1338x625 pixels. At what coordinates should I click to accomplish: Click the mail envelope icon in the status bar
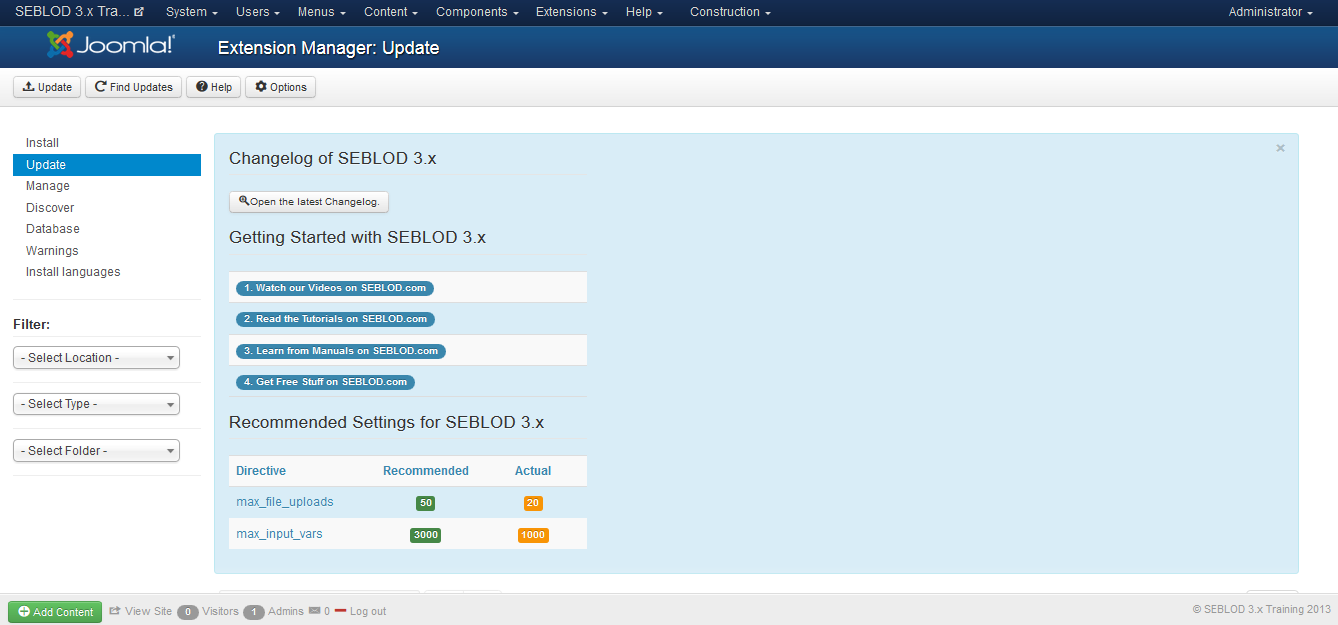314,611
